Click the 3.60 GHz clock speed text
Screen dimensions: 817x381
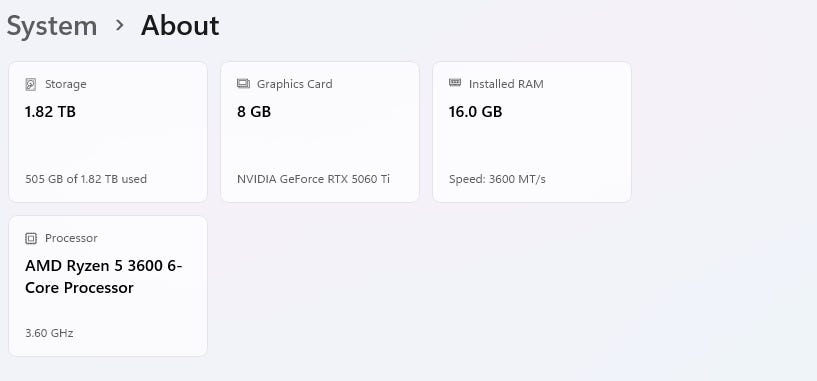click(x=49, y=333)
